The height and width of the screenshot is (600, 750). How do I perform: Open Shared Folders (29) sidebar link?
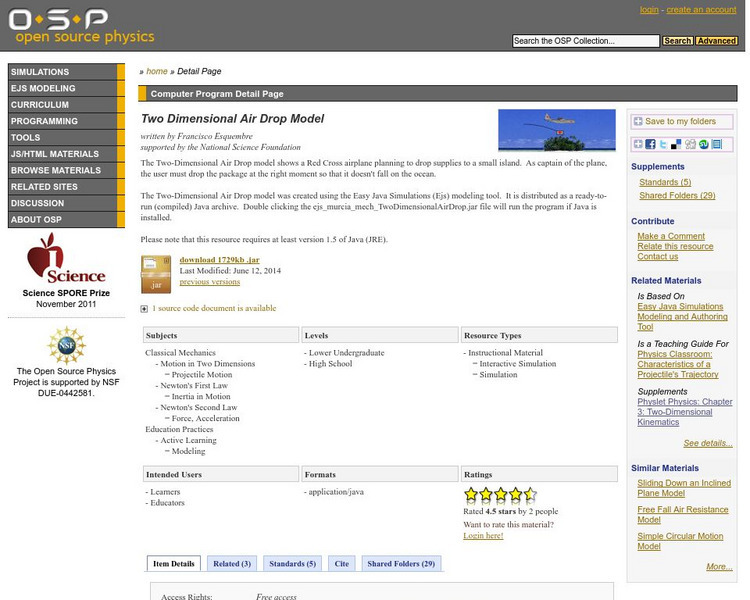point(677,196)
